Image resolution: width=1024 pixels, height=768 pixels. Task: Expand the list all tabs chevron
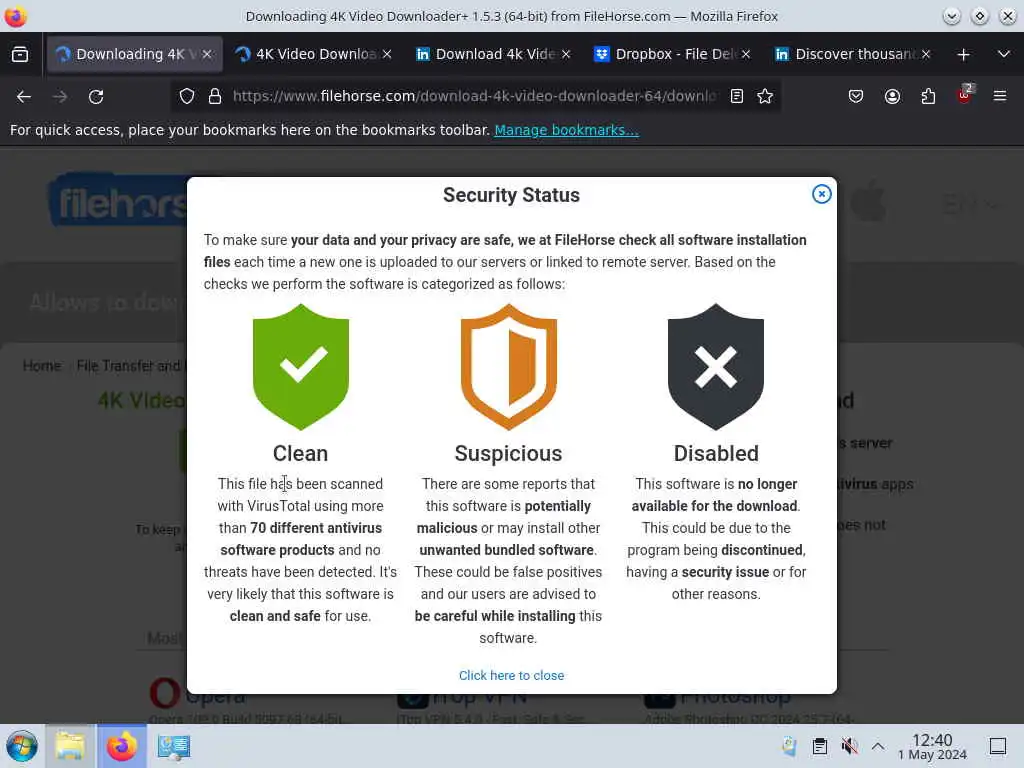1004,54
